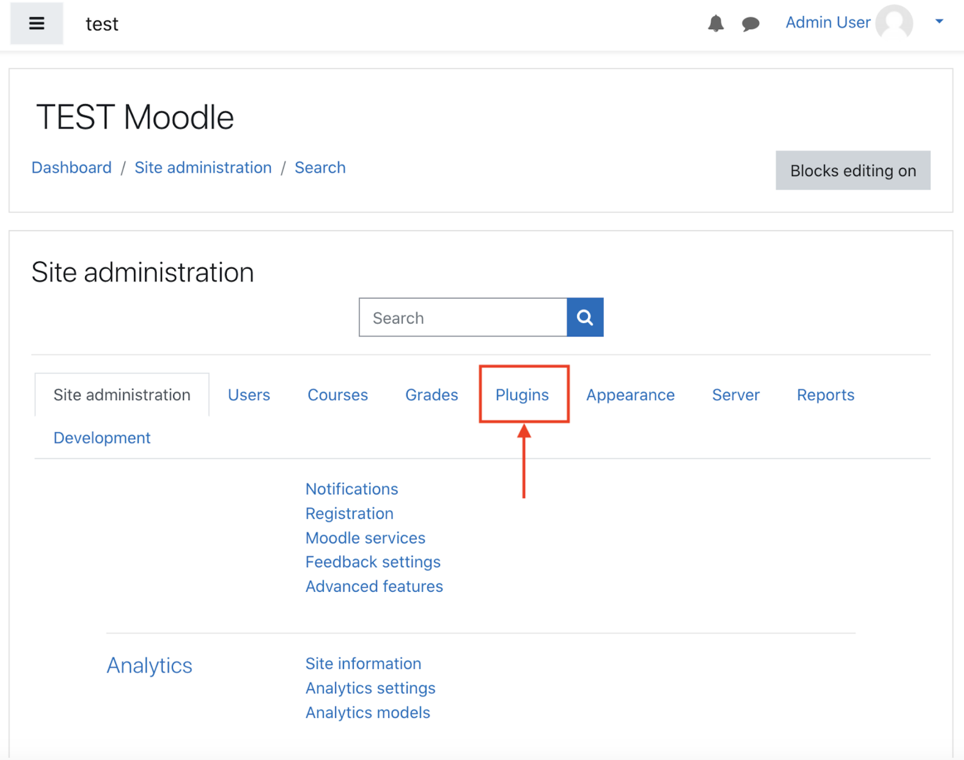The width and height of the screenshot is (964, 760).
Task: Click the Admin User profile avatar
Action: point(893,22)
